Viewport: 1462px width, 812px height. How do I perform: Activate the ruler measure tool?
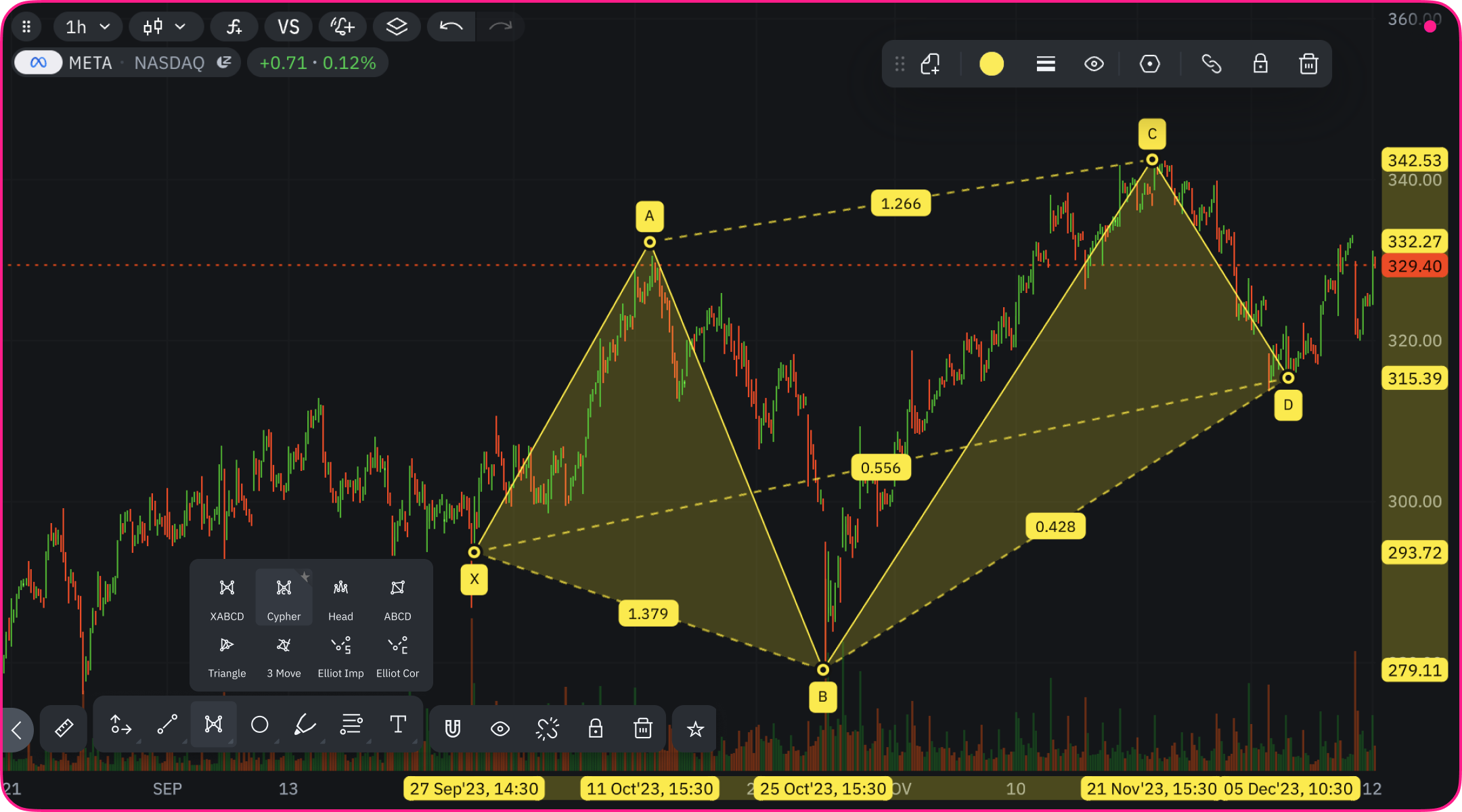point(64,728)
